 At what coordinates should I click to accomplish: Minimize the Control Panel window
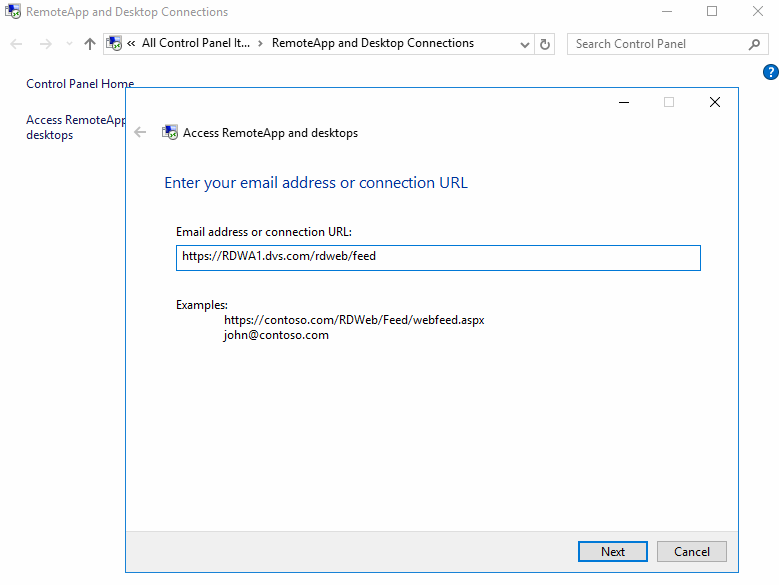tap(667, 11)
